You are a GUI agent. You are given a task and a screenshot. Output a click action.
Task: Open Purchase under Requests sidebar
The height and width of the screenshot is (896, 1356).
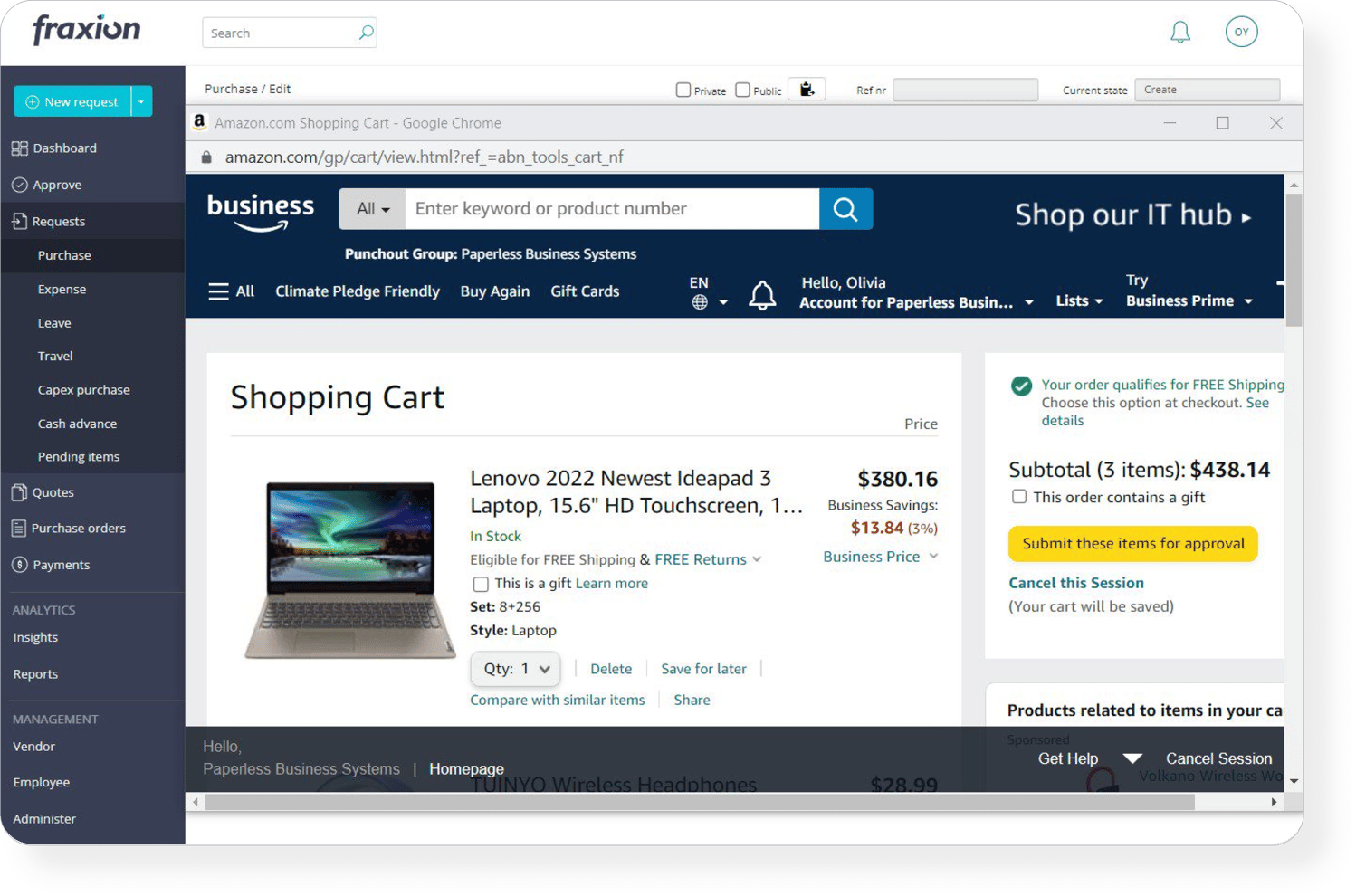point(64,255)
